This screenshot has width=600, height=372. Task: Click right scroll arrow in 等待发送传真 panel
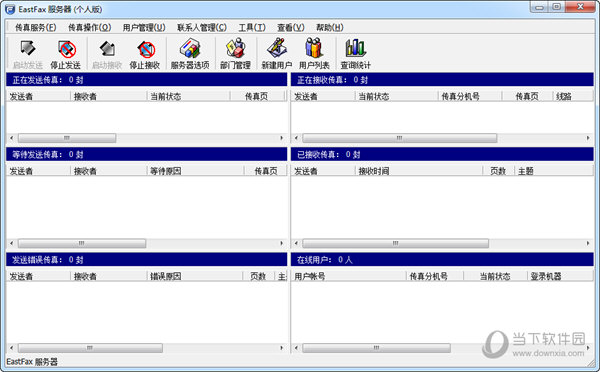[x=282, y=243]
